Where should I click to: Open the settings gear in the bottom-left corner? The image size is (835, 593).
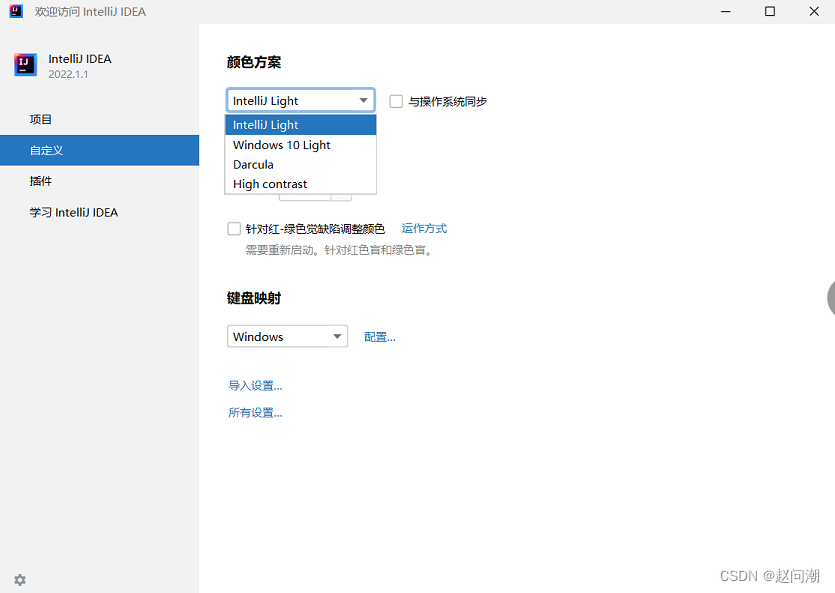point(20,580)
